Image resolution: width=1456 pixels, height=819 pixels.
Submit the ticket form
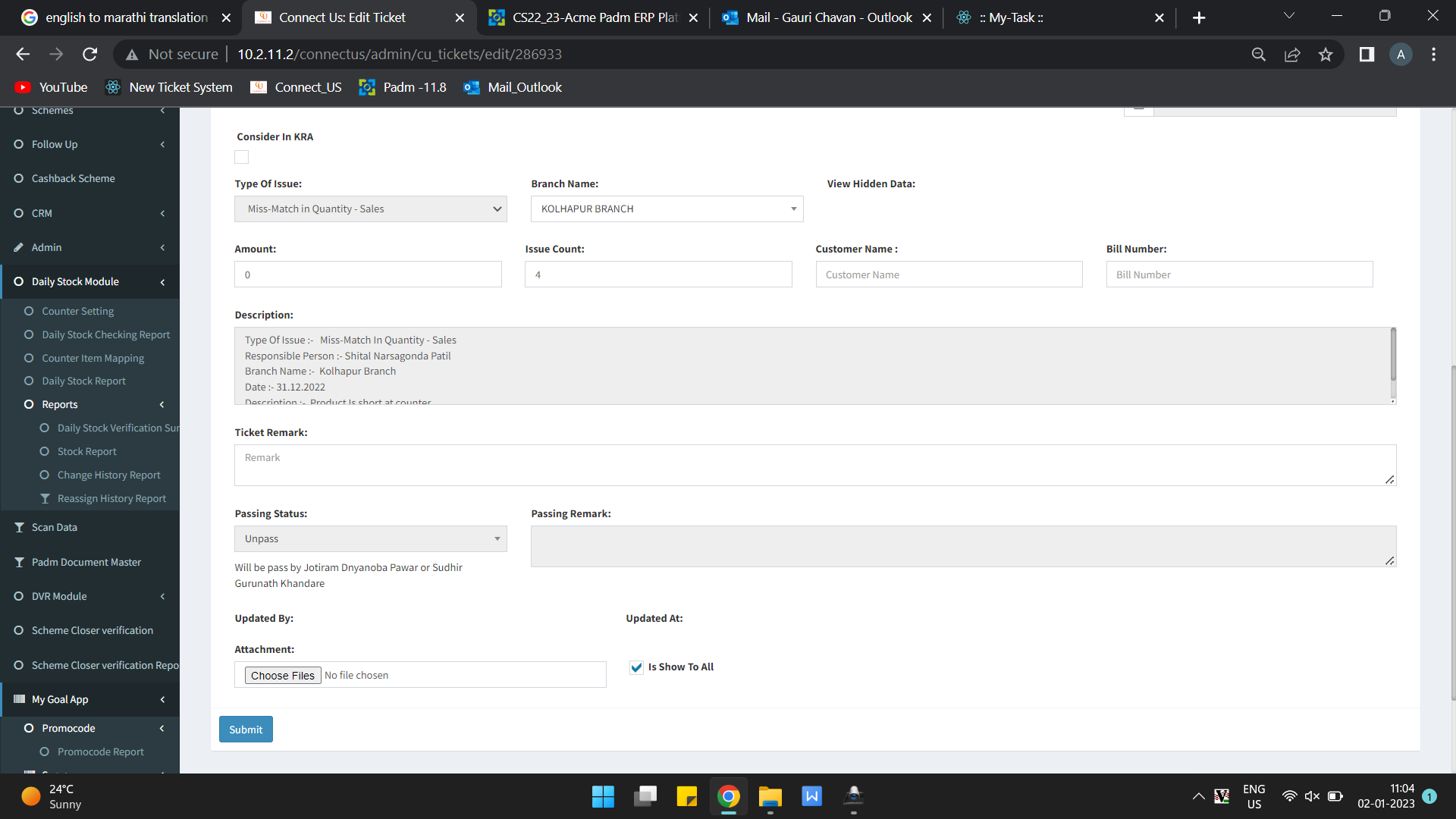(x=246, y=730)
